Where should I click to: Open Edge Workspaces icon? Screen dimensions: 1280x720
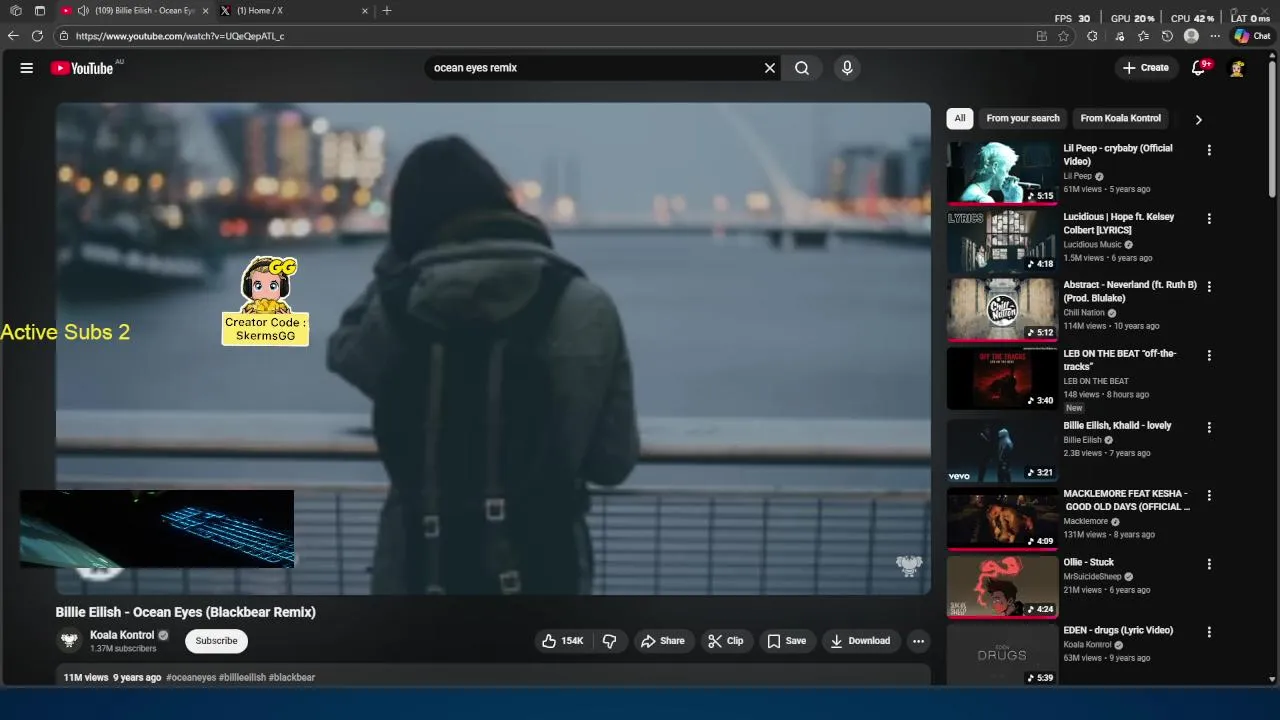15,11
